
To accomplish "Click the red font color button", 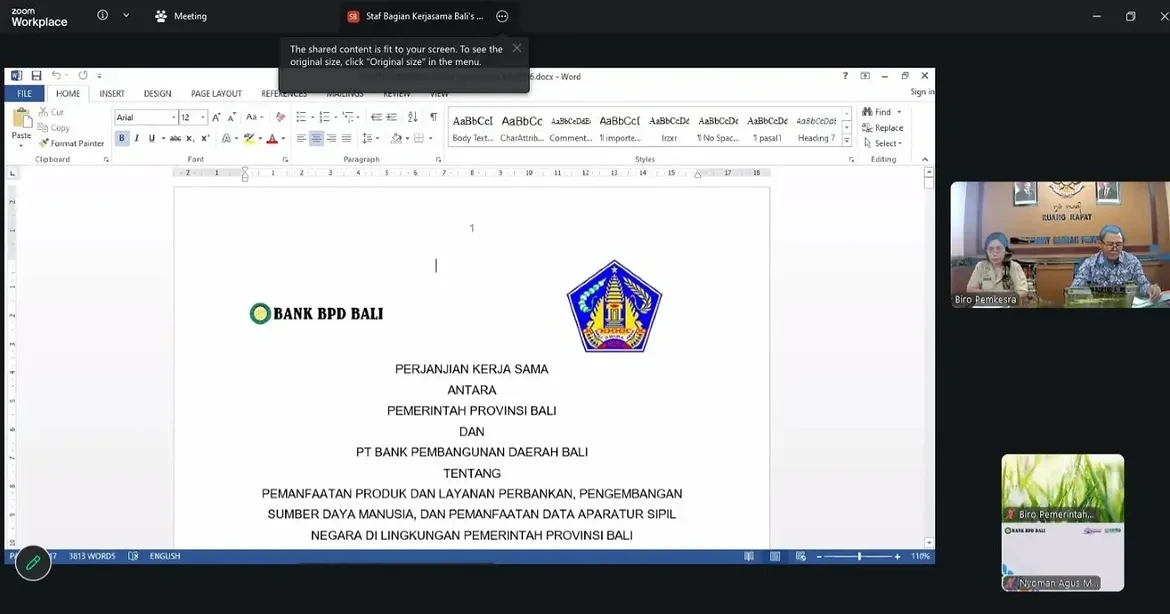I will coord(272,138).
